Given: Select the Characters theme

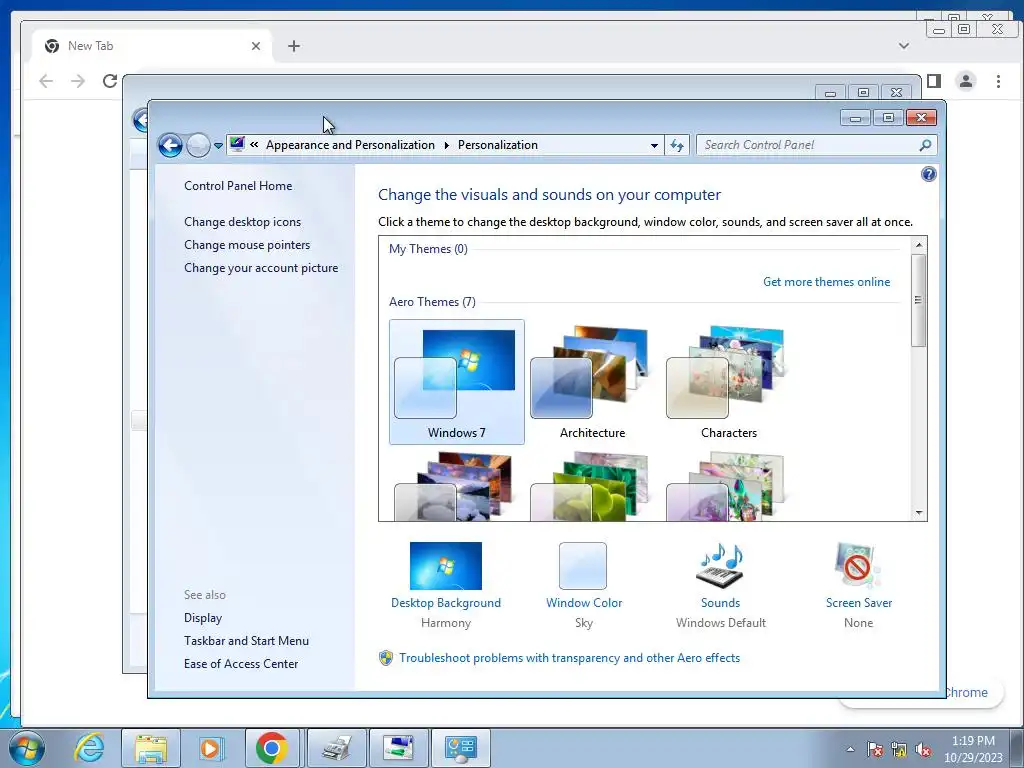Looking at the screenshot, I should tap(729, 382).
